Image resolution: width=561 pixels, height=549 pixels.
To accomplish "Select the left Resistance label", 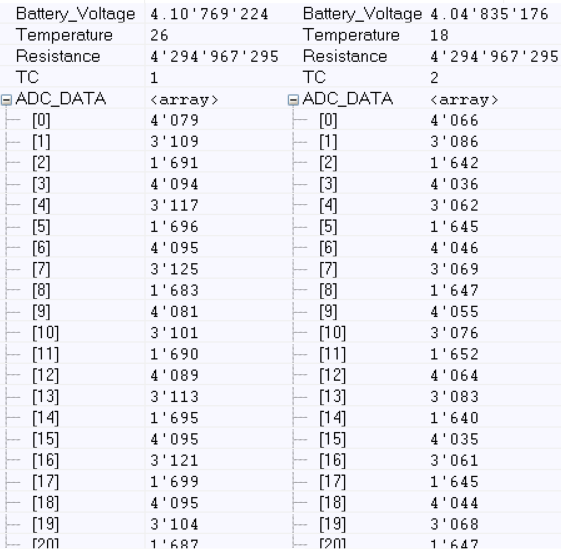I will point(58,56).
